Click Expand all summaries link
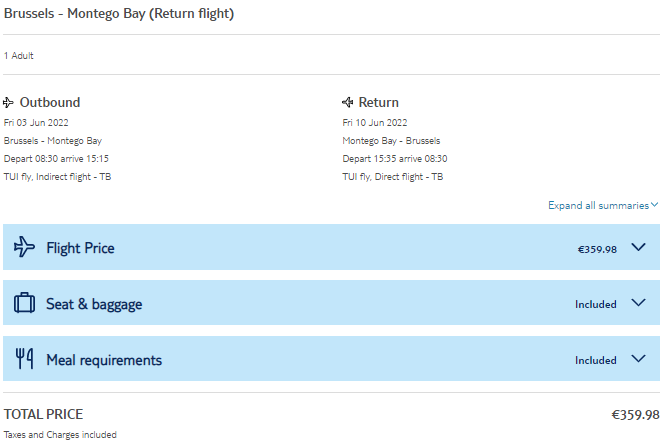This screenshot has width=668, height=444. tap(598, 205)
